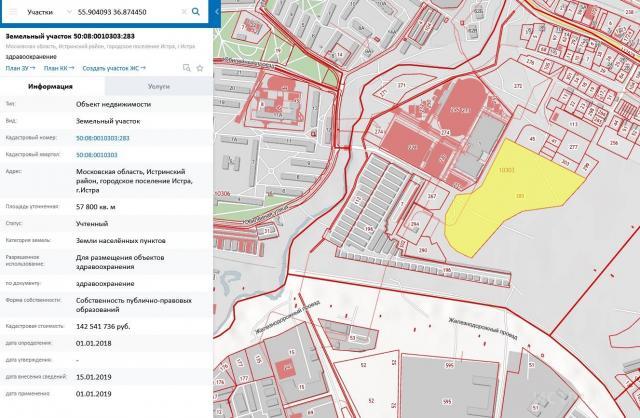The image size is (640, 418).
Task: Open the План КК link
Action: (x=59, y=68)
